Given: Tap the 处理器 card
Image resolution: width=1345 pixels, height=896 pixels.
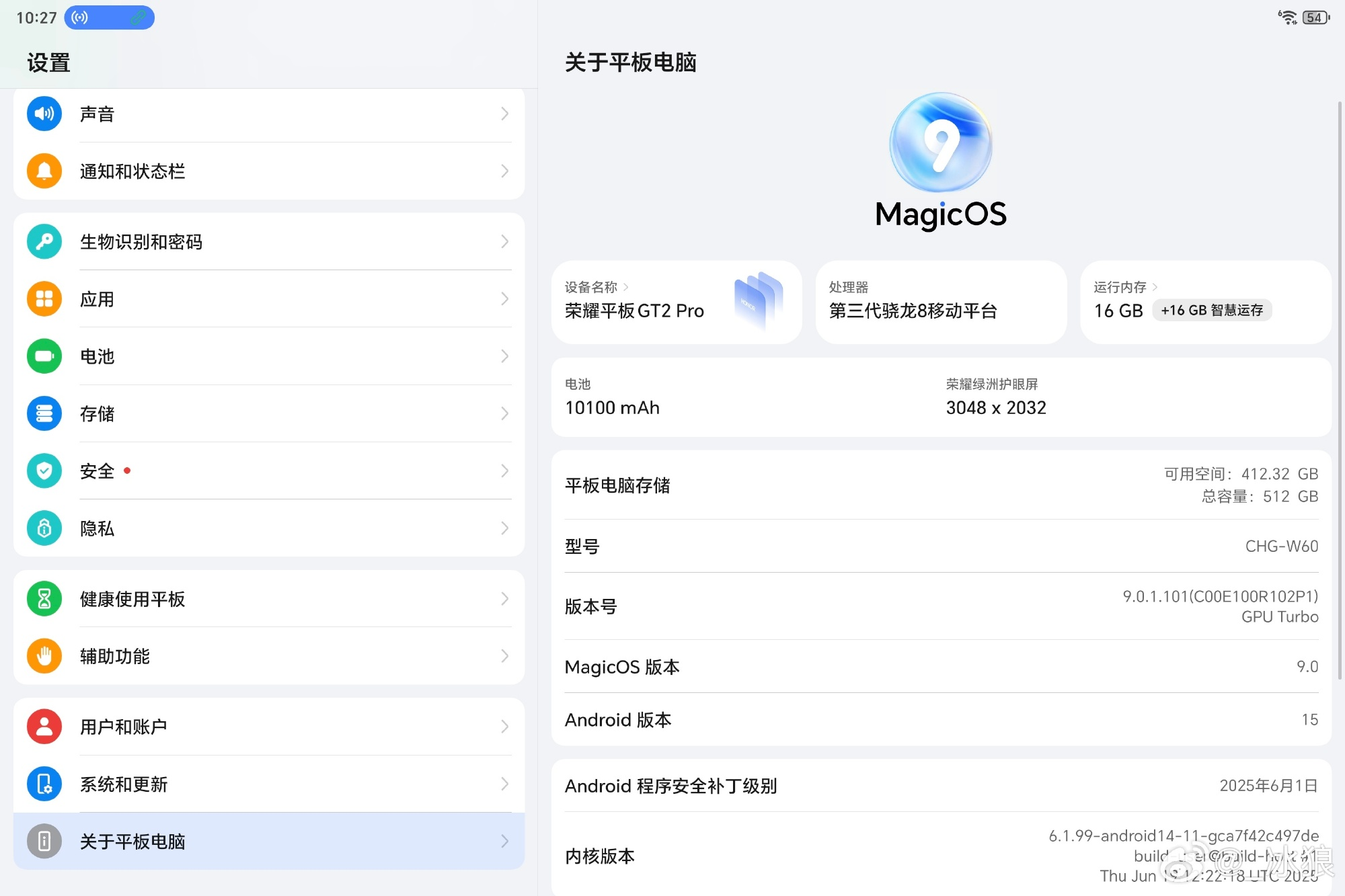Looking at the screenshot, I should [941, 302].
